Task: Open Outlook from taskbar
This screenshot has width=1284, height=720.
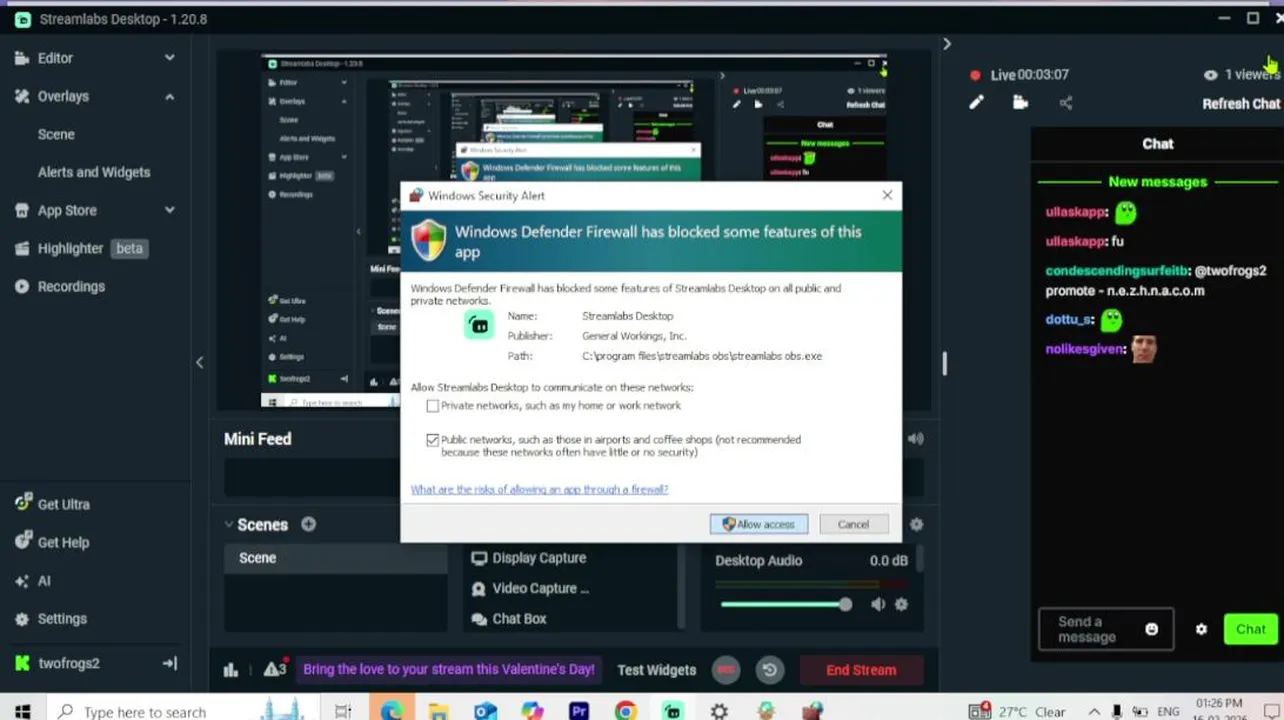Action: tap(485, 711)
